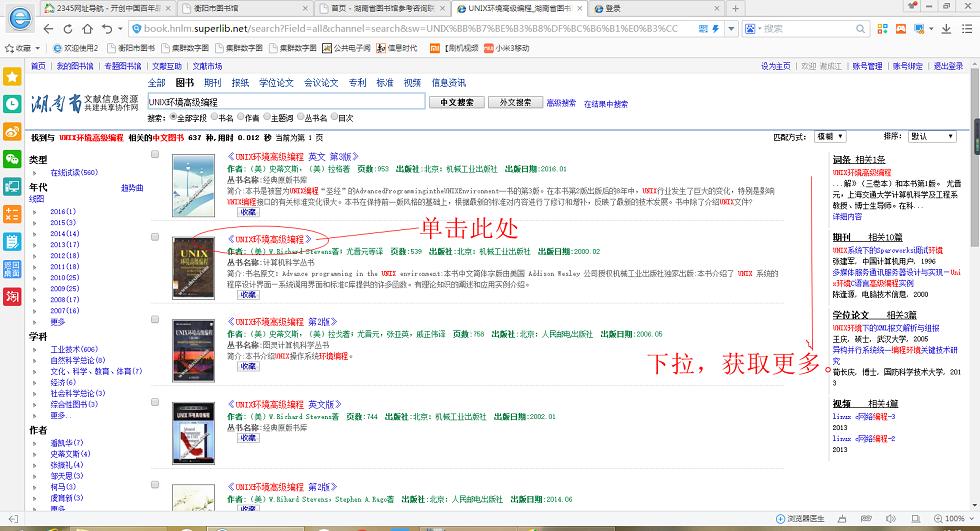Open the sidebar favorites star icon

[x=12, y=76]
